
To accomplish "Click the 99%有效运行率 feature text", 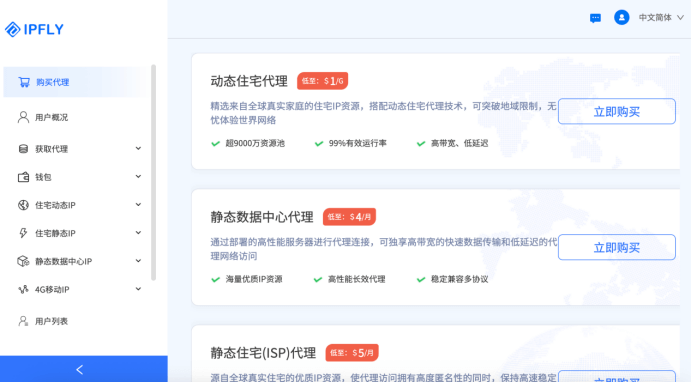I will (357, 143).
